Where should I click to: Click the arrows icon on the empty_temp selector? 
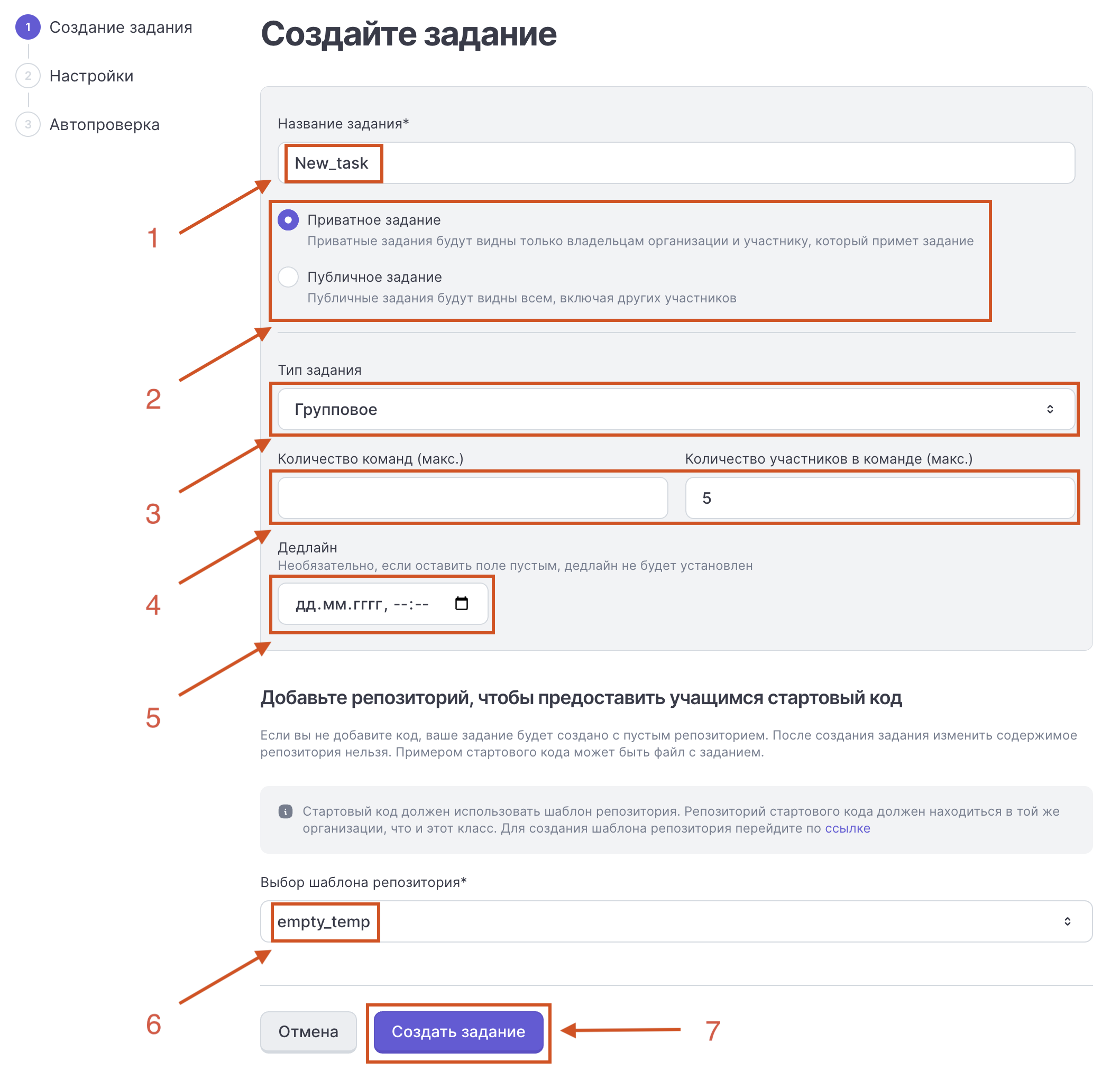click(1067, 921)
